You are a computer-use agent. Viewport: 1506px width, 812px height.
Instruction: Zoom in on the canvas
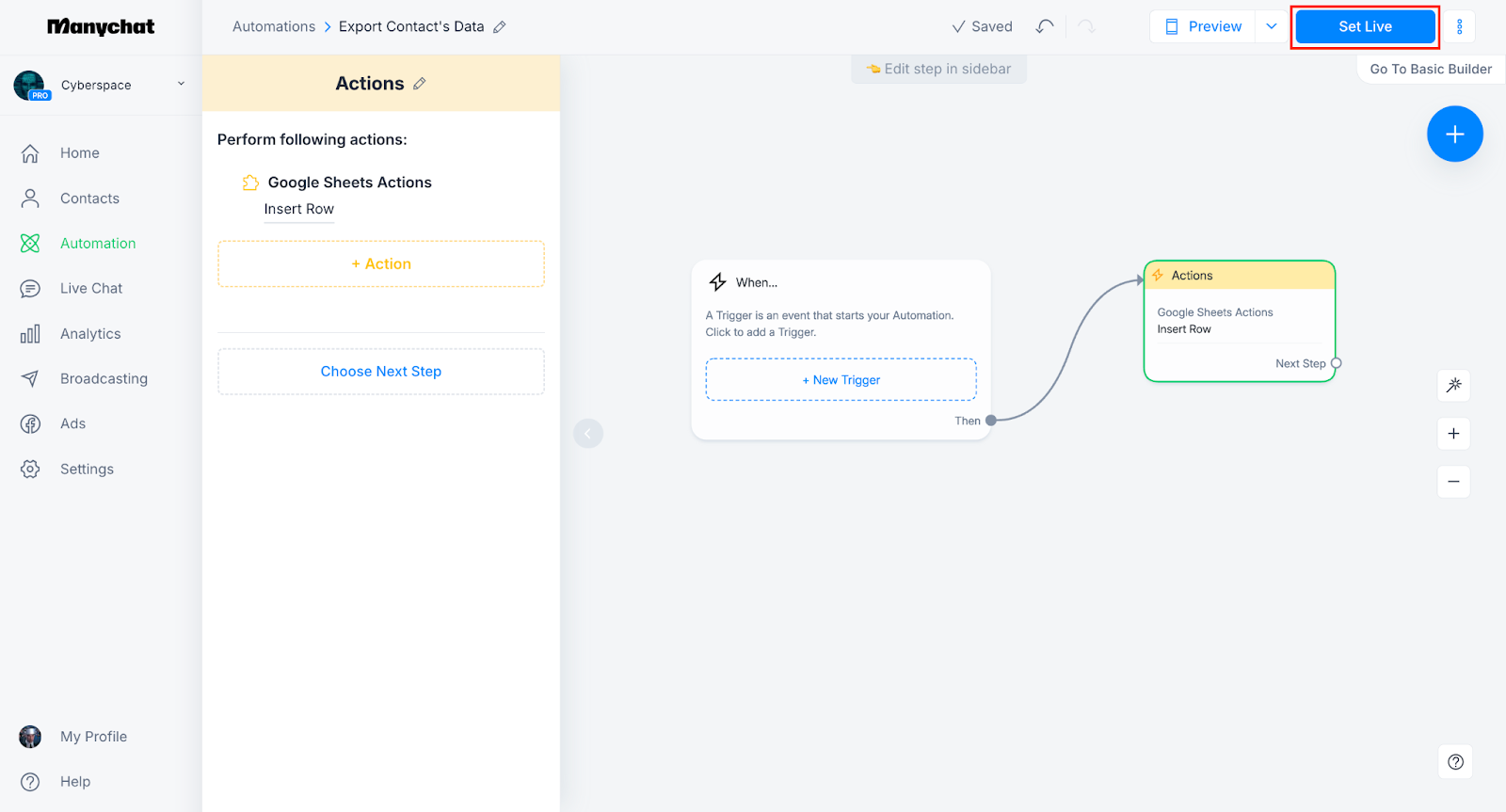pyautogui.click(x=1453, y=434)
